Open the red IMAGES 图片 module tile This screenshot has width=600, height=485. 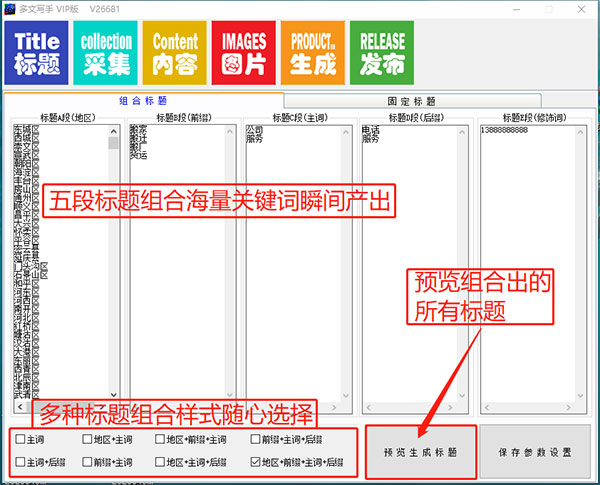[244, 53]
